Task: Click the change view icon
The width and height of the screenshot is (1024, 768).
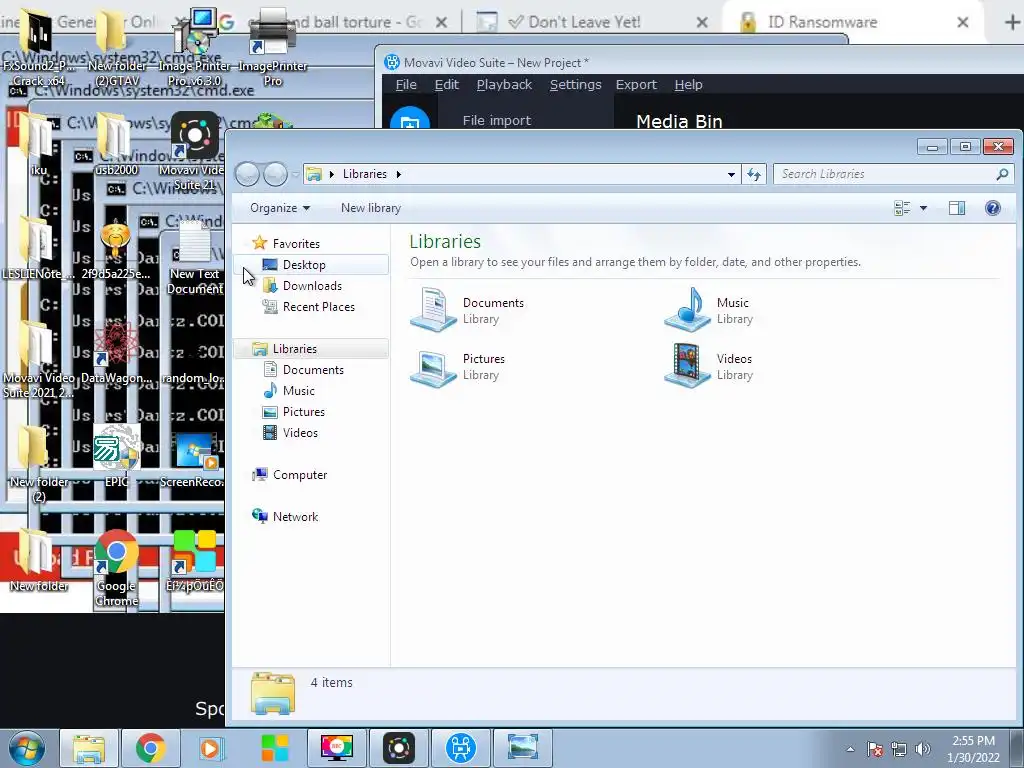Action: [x=903, y=208]
